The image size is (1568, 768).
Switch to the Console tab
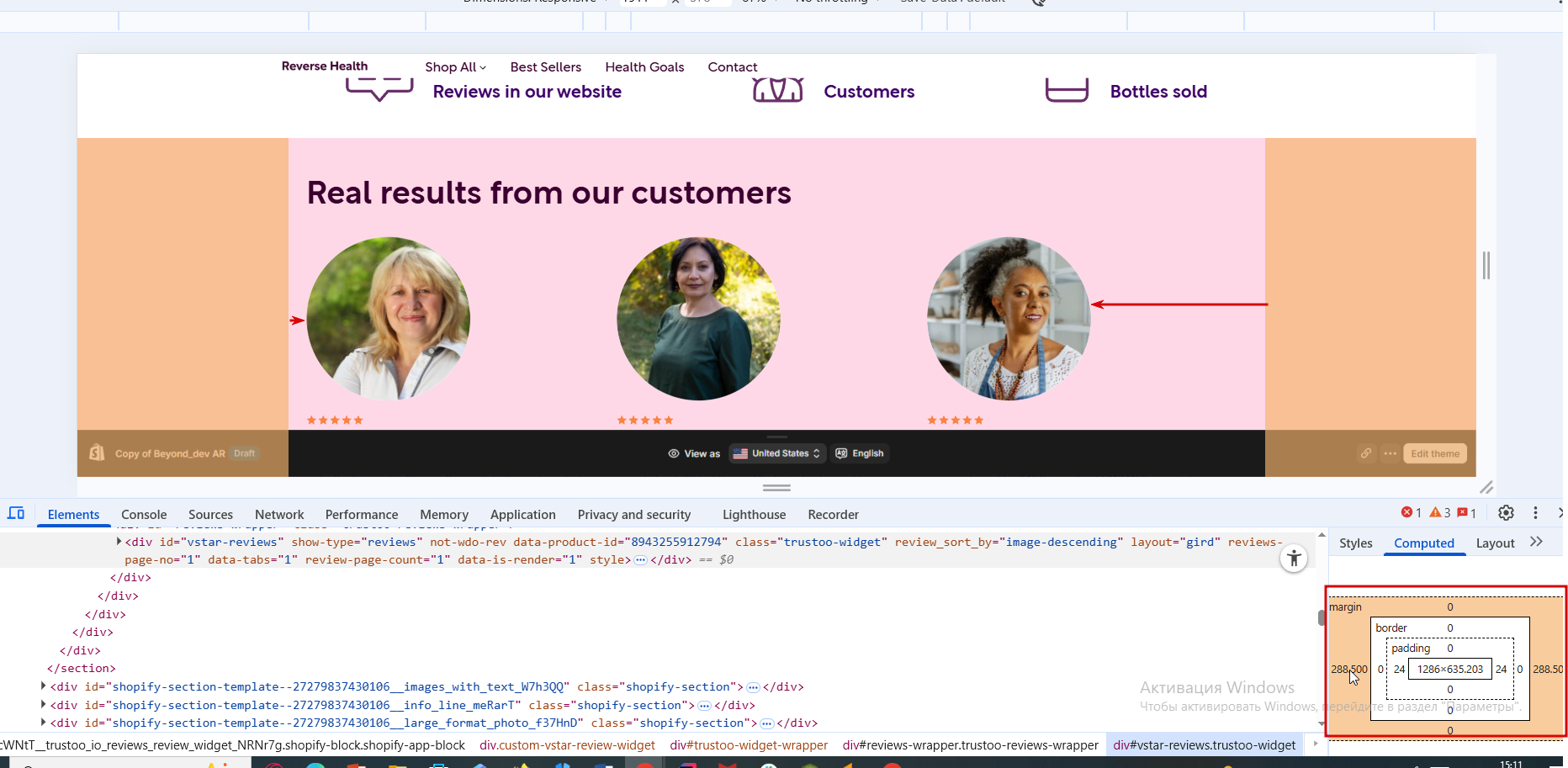tap(144, 515)
